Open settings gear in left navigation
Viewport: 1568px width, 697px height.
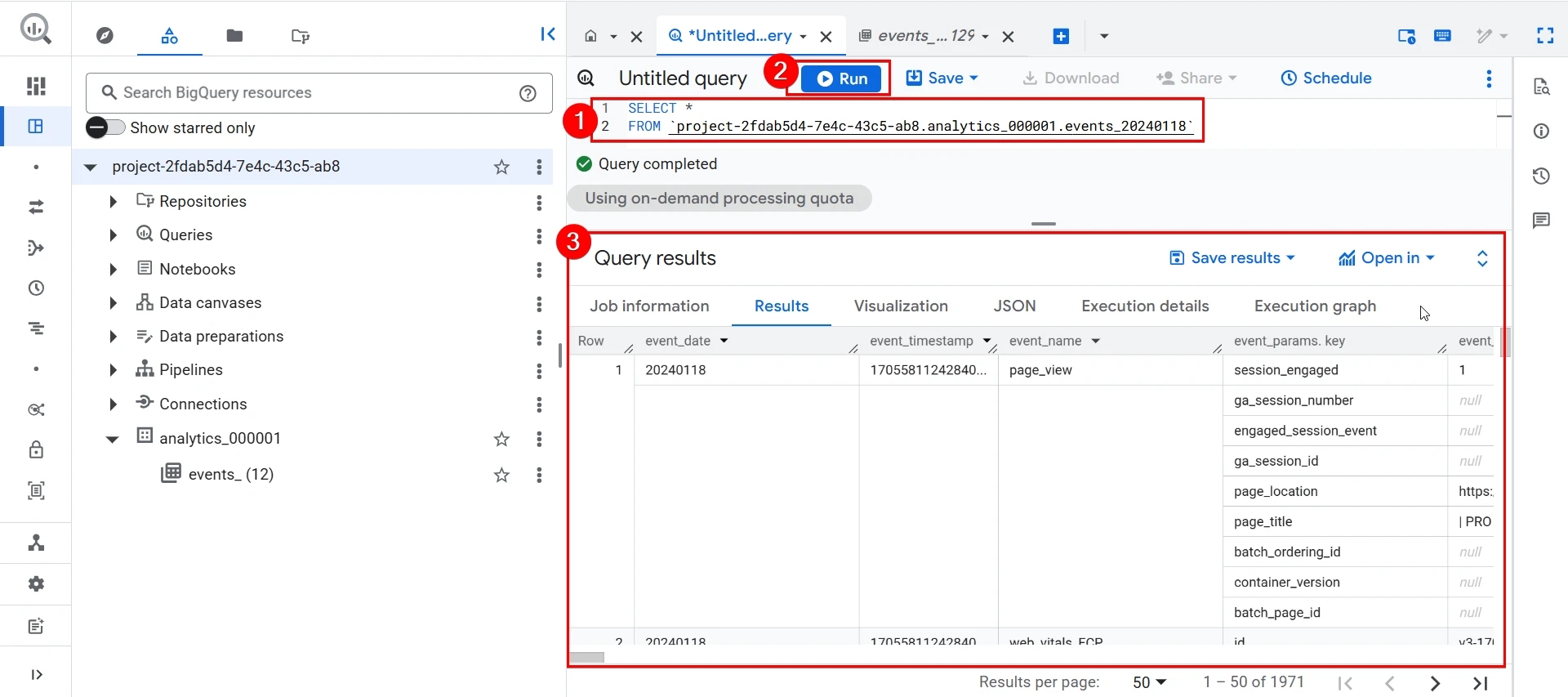point(36,584)
